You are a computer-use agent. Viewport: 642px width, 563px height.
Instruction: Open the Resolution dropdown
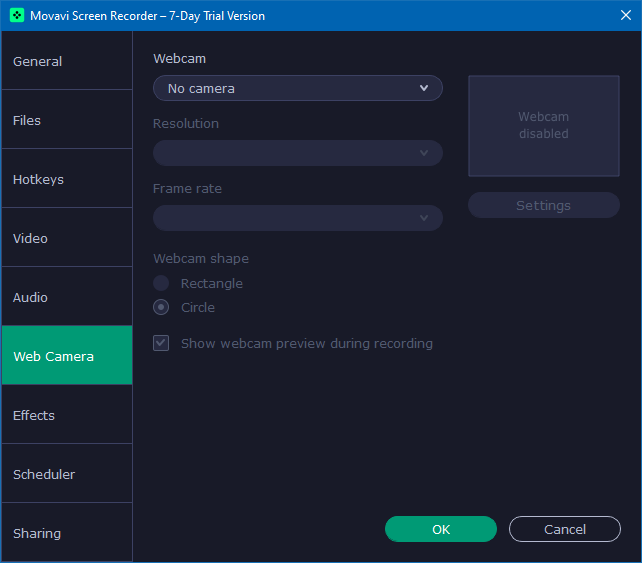[297, 153]
